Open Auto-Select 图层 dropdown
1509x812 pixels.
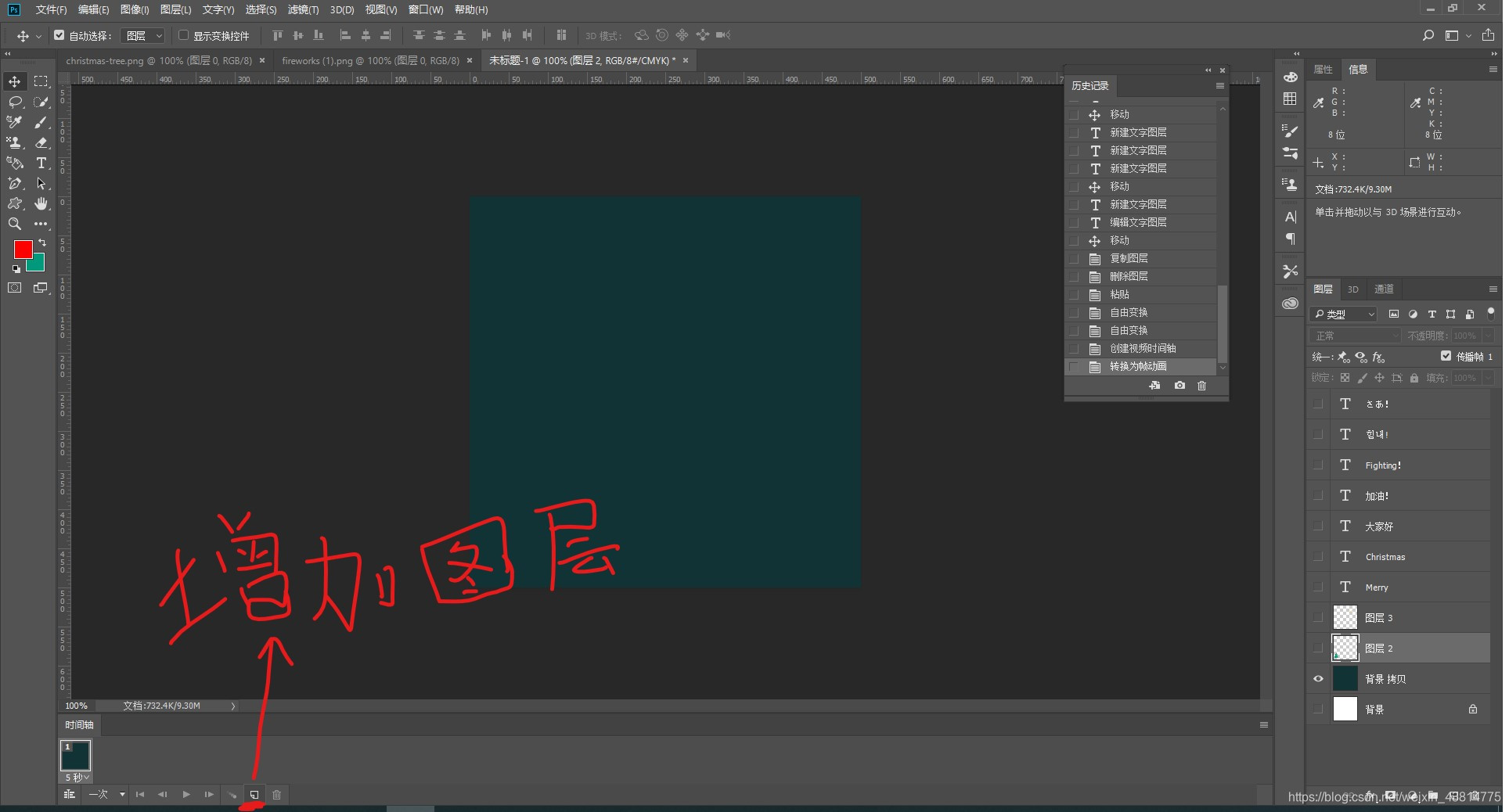point(144,35)
